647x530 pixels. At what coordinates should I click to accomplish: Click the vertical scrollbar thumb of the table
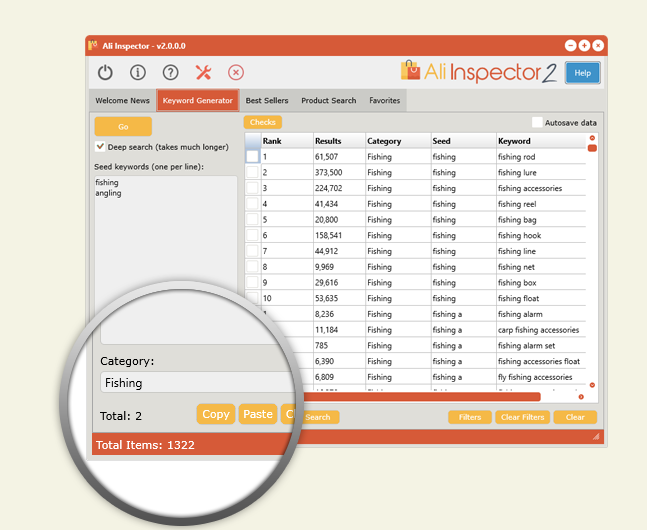point(592,148)
